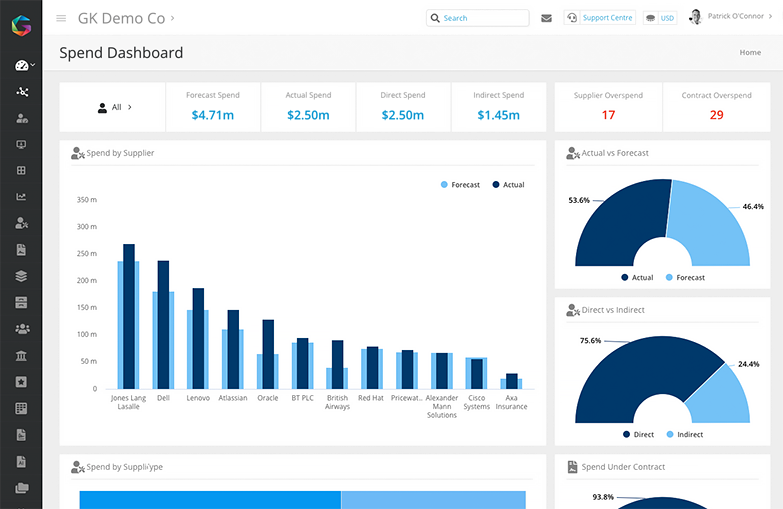Image resolution: width=783 pixels, height=509 pixels.
Task: Open the Patrick O'Connor profile menu
Action: click(734, 17)
